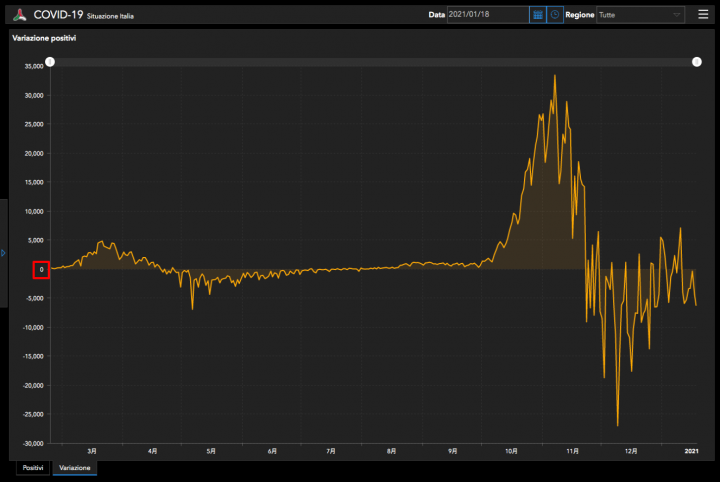Screen dimensions: 720x482
Task: Select the Variazione tab
Action: tap(74, 468)
